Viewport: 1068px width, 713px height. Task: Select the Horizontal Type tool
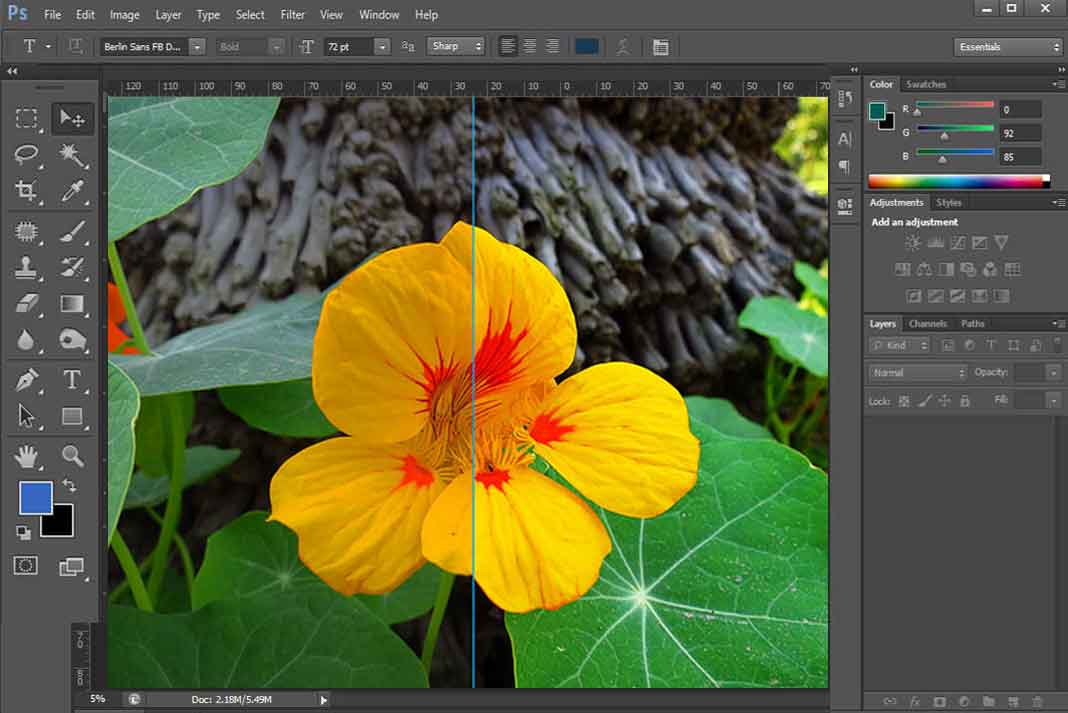point(72,380)
